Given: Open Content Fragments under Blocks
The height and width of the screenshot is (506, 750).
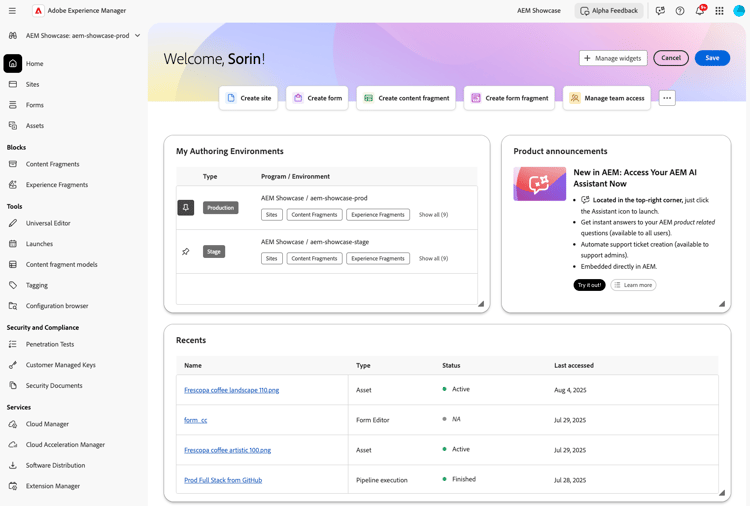Looking at the screenshot, I should coord(53,164).
